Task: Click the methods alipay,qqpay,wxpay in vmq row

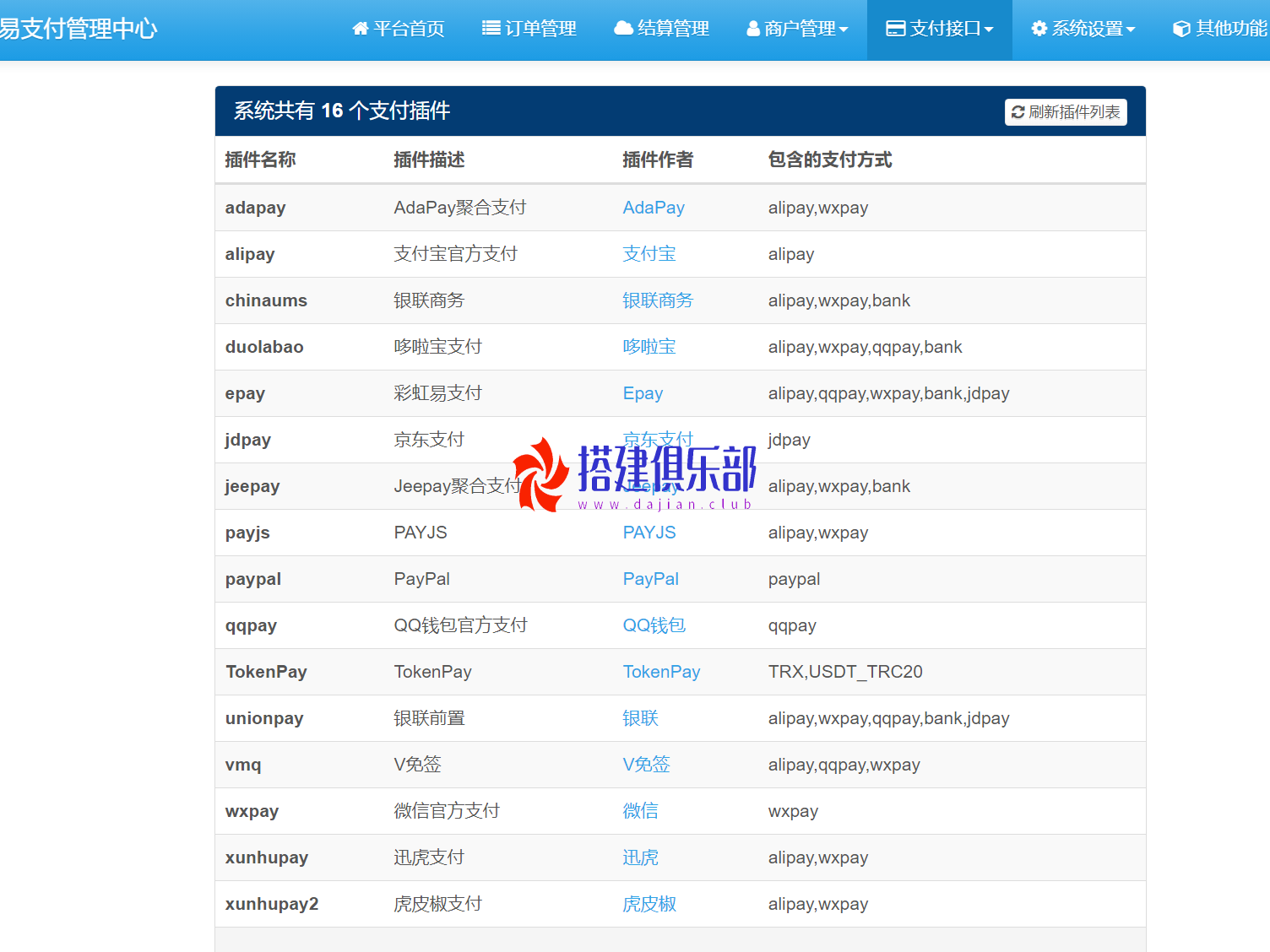Action: [x=844, y=765]
